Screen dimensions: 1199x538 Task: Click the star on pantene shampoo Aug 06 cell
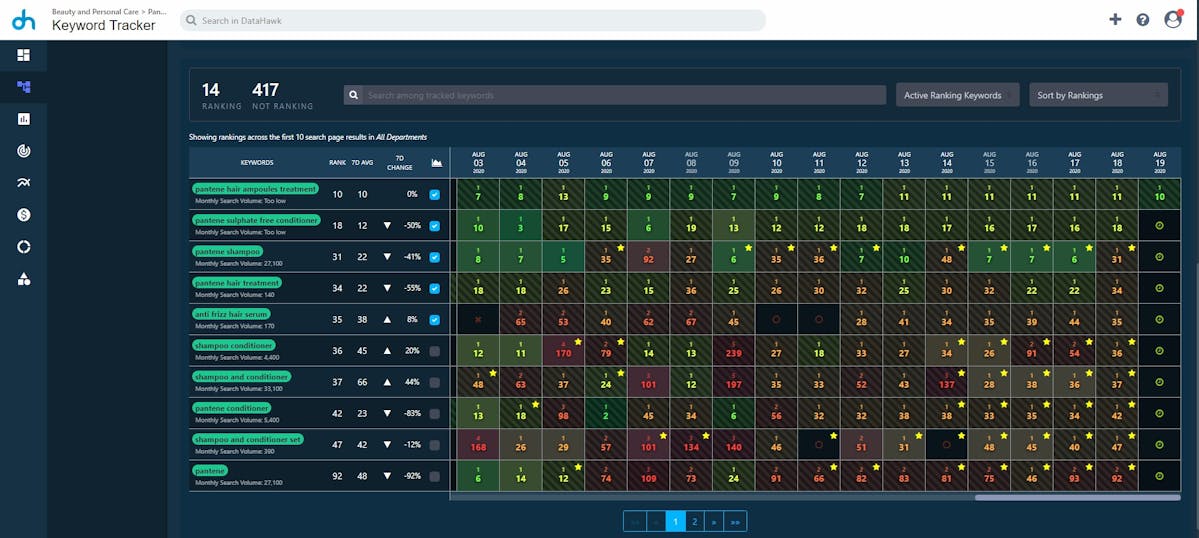(x=620, y=248)
